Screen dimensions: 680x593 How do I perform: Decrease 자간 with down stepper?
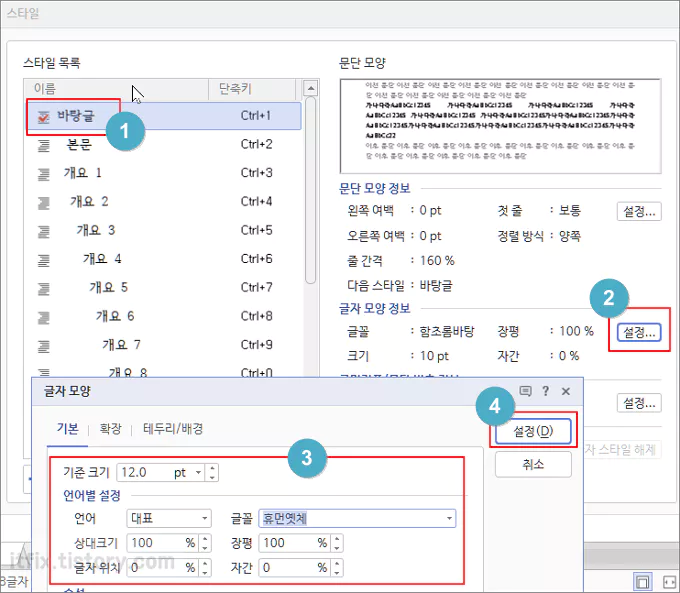point(337,573)
